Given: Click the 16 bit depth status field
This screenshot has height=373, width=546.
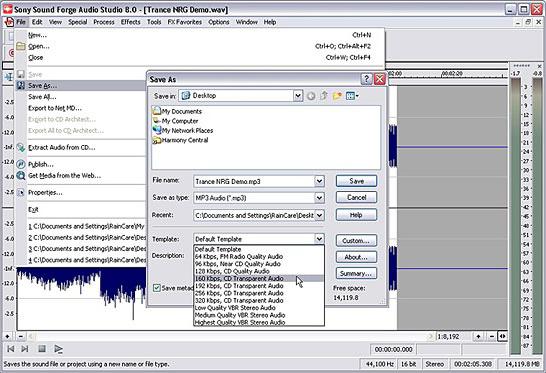Looking at the screenshot, I should tap(408, 364).
